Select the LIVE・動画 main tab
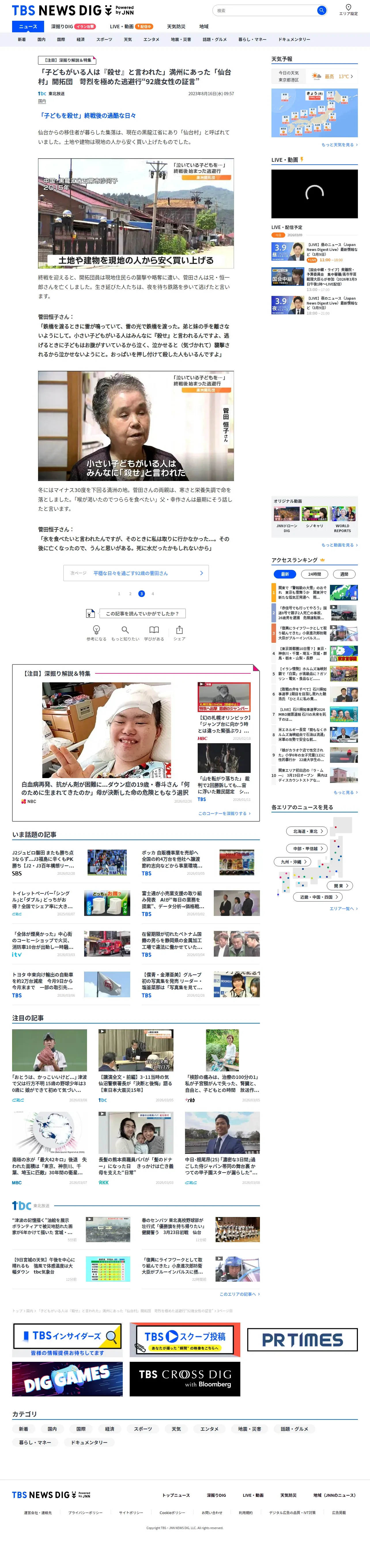The image size is (370, 1568). (131, 27)
